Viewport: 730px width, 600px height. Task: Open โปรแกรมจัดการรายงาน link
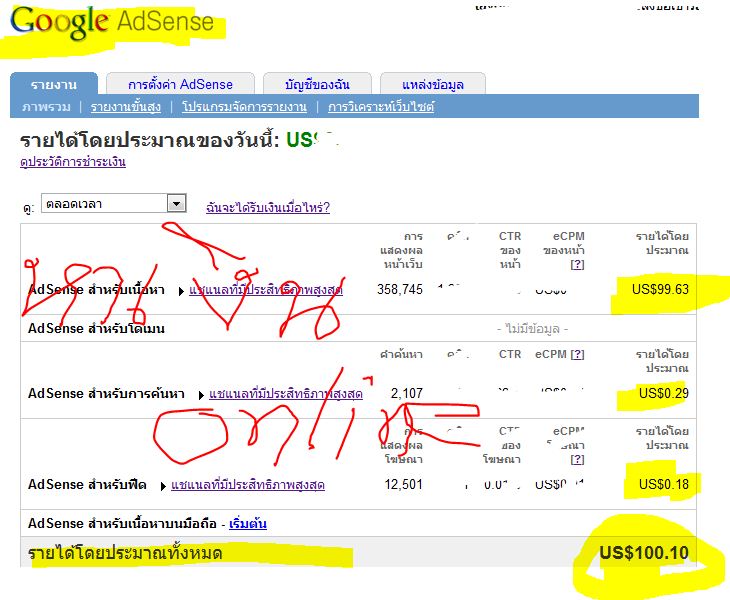(x=244, y=107)
